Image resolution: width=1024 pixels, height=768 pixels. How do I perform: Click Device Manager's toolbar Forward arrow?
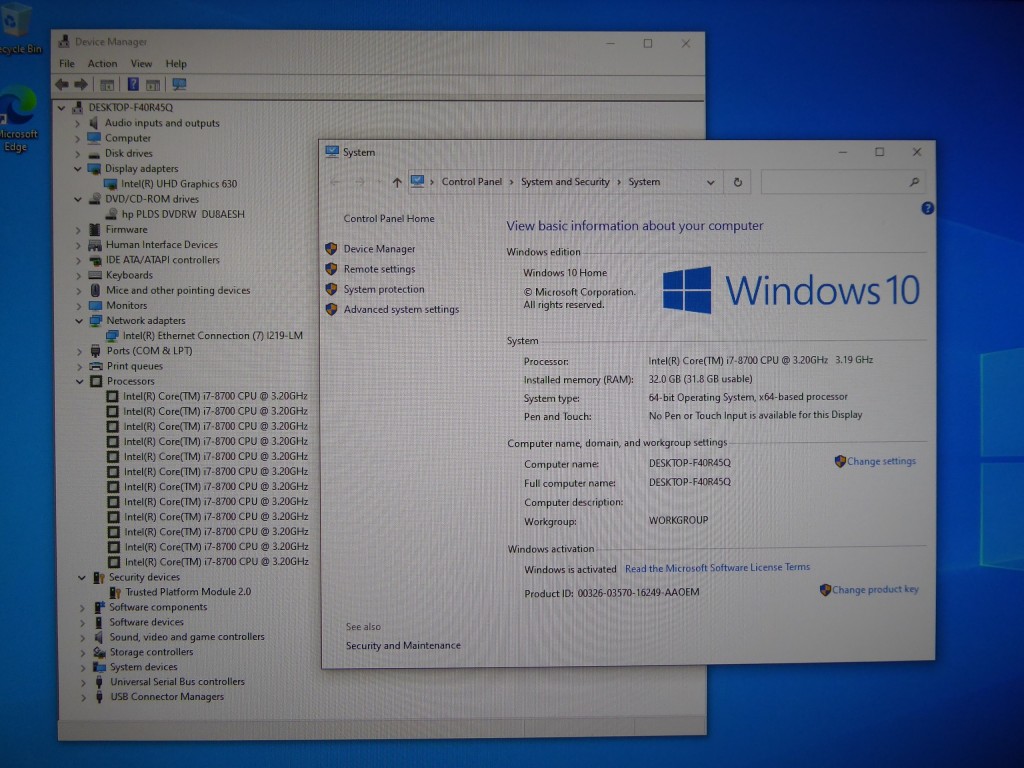81,84
